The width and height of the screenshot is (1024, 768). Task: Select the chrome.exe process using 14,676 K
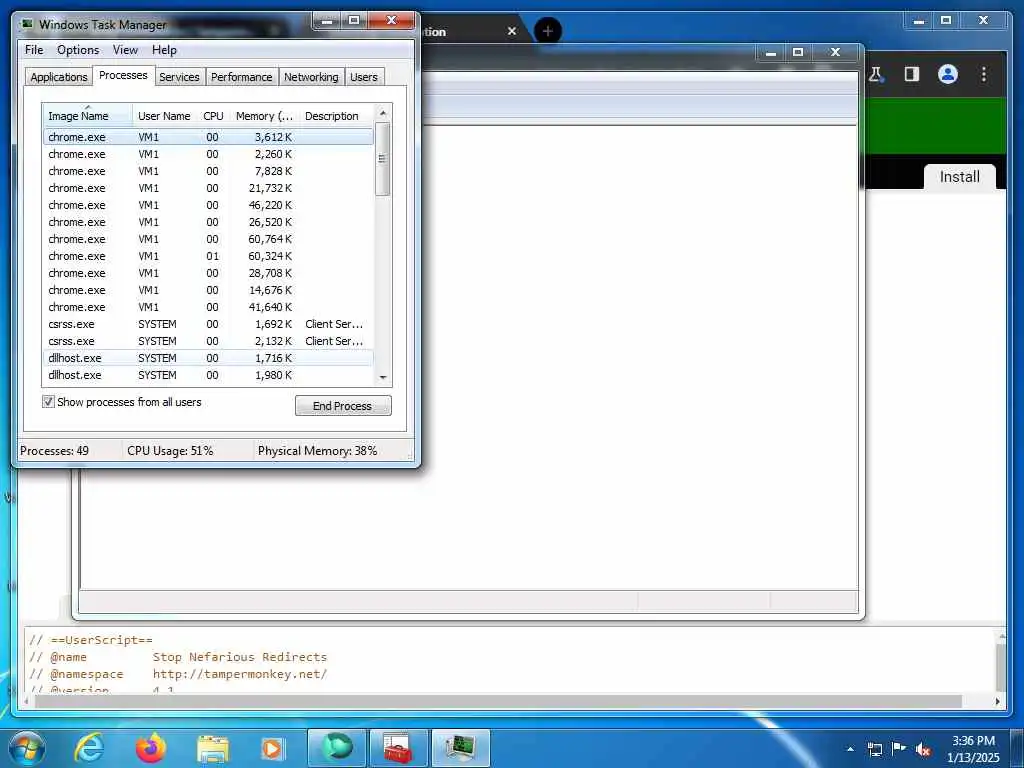(x=208, y=290)
